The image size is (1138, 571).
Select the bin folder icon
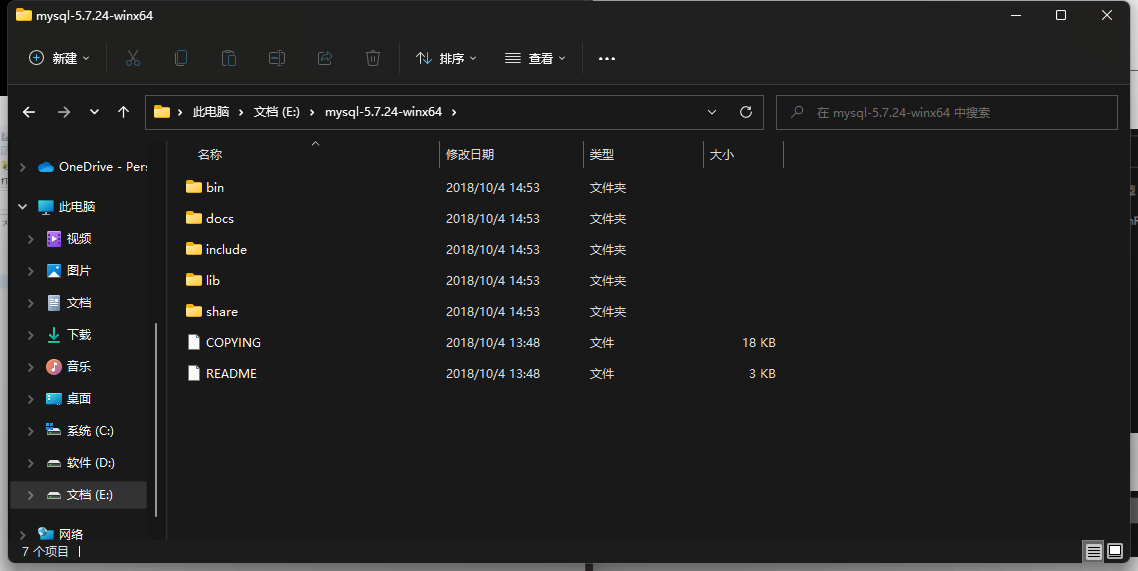(x=194, y=187)
